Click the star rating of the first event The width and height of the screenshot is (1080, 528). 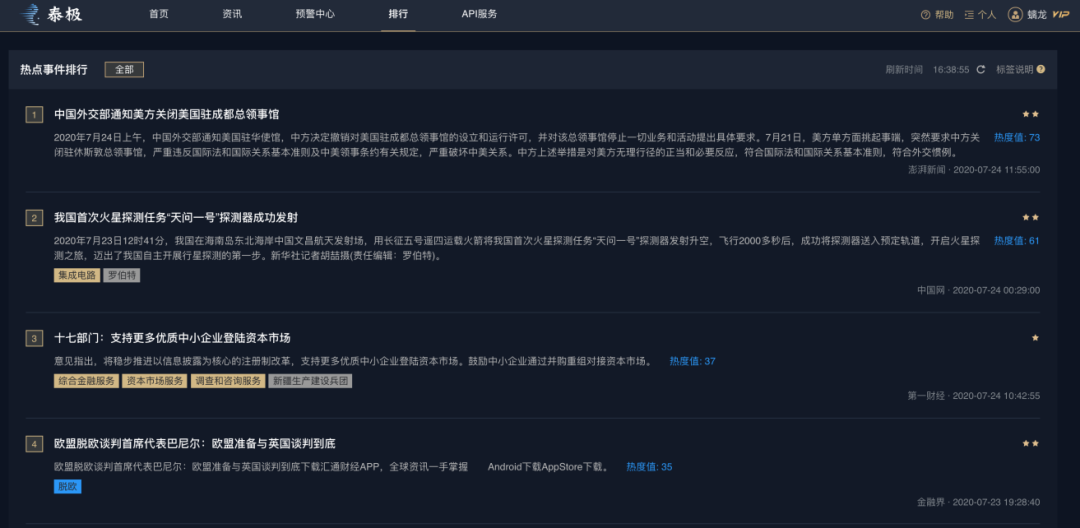(1030, 115)
